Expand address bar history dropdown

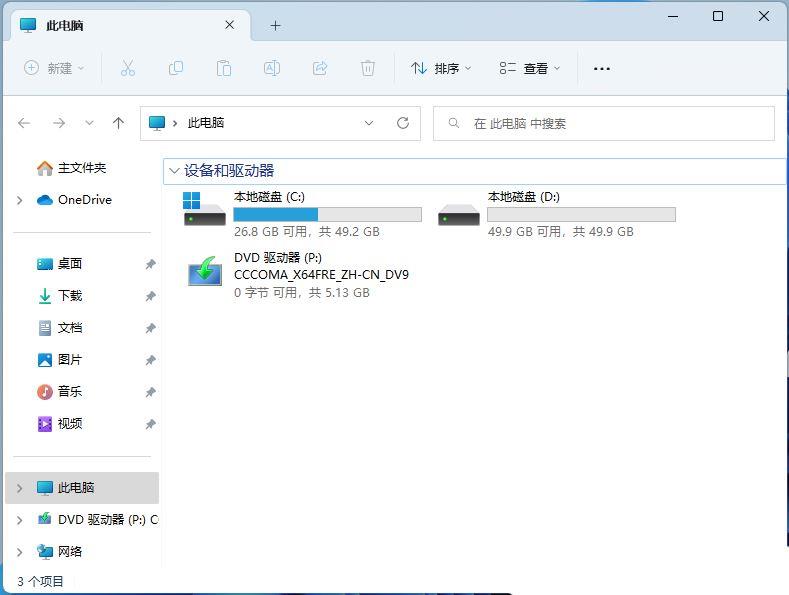369,123
